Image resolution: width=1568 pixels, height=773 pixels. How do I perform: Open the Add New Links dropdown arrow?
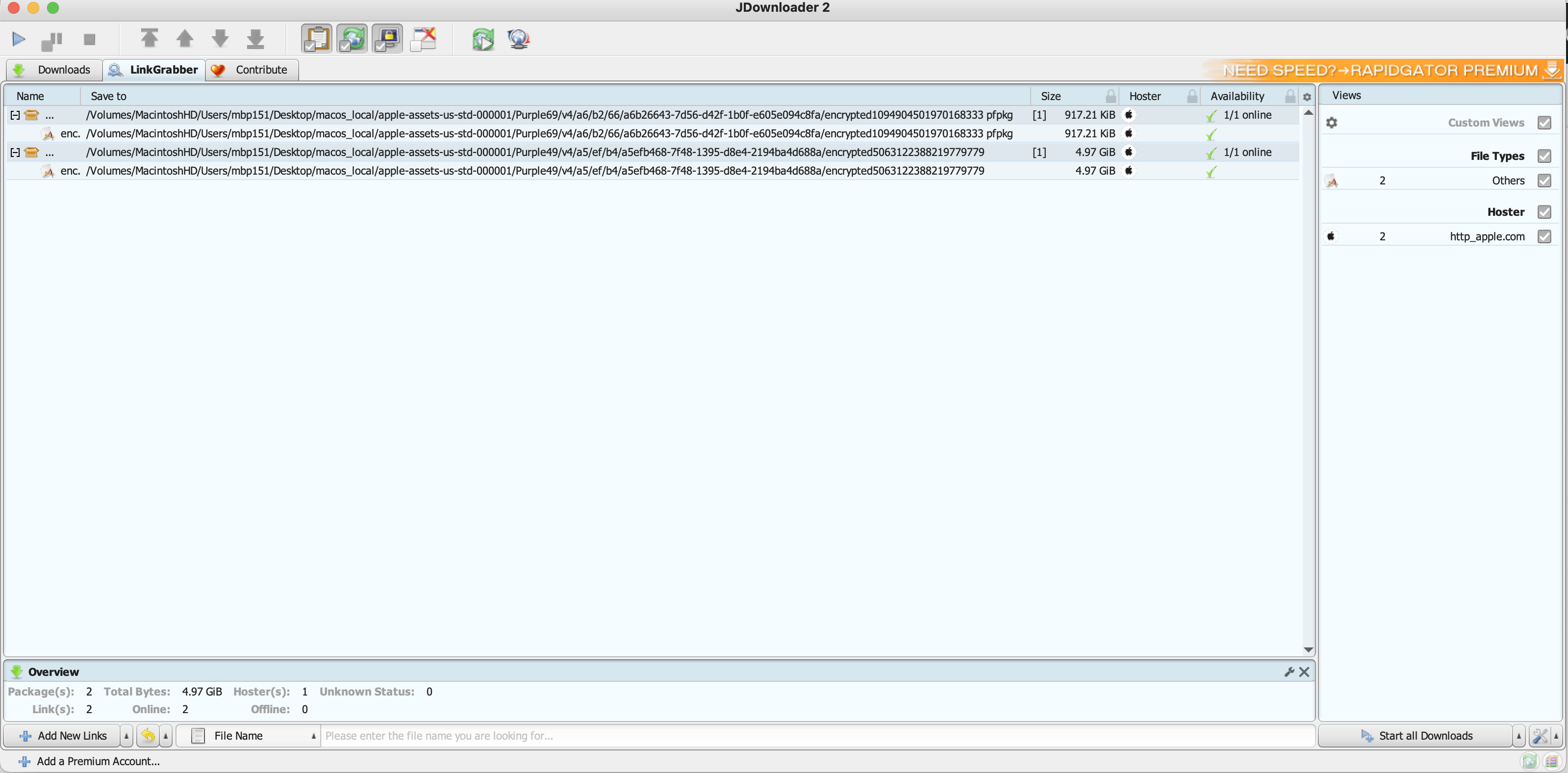click(126, 736)
